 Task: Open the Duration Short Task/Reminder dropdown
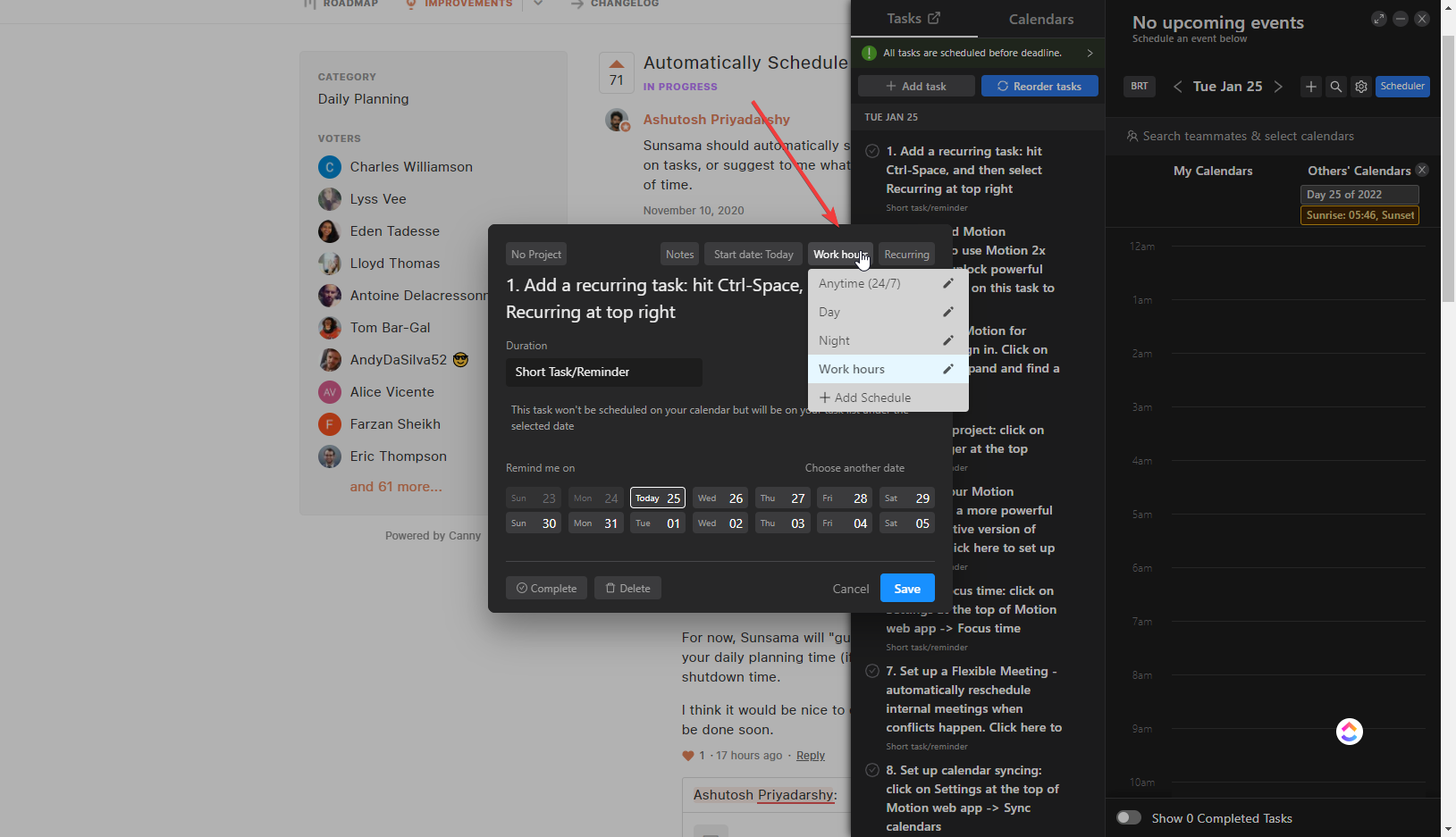[x=604, y=372]
